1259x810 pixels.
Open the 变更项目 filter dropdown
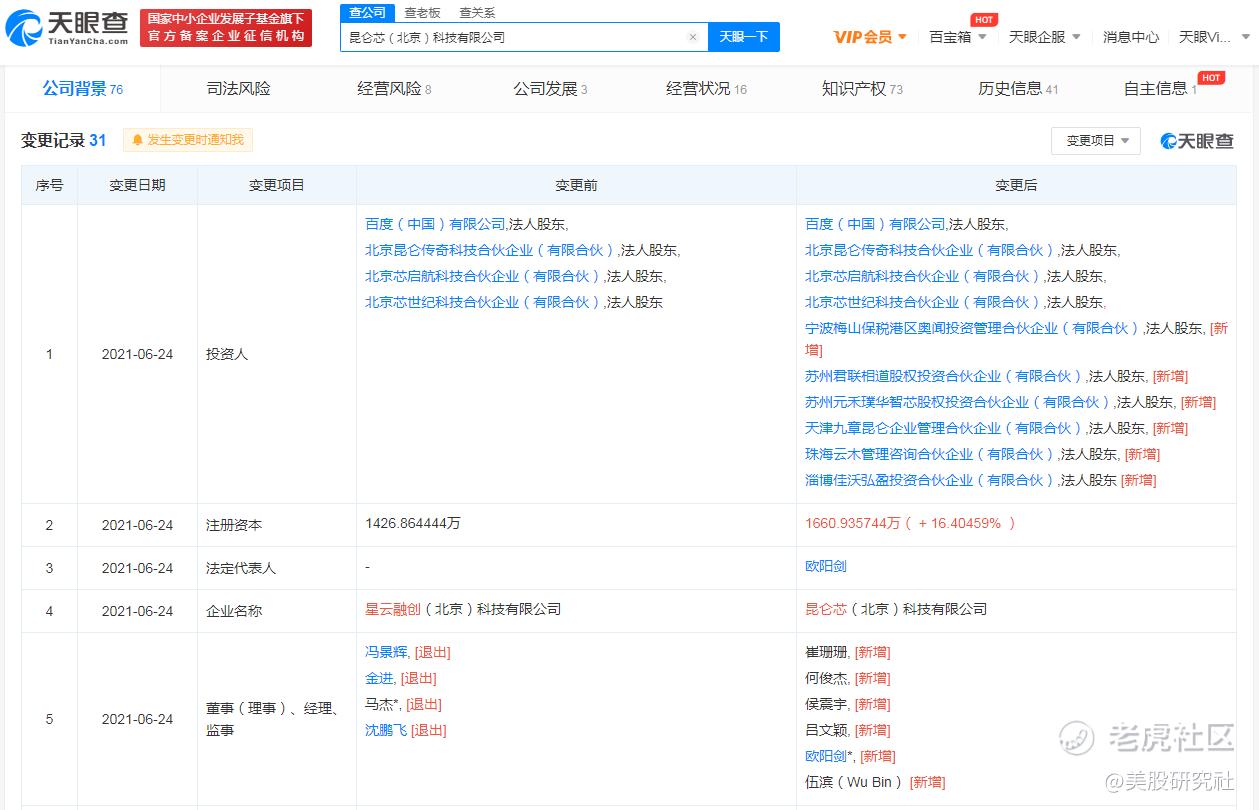pos(1096,141)
